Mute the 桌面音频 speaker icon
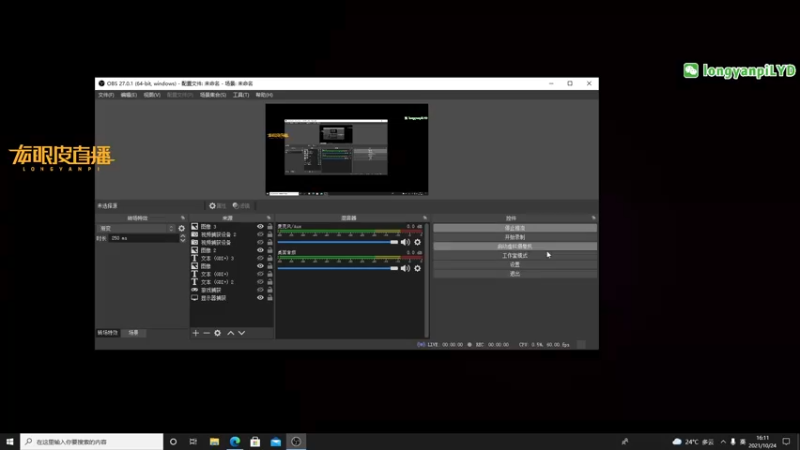The height and width of the screenshot is (450, 800). coord(405,268)
